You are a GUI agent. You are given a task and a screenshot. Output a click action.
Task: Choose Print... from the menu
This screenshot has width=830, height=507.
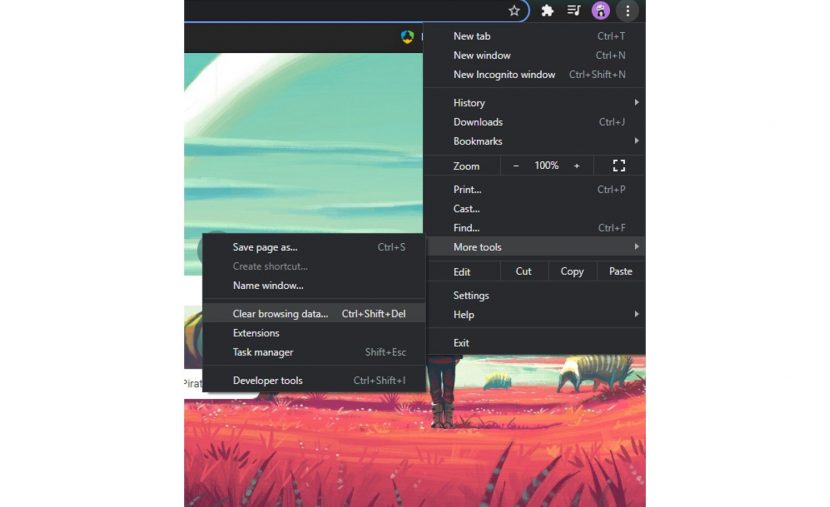pos(535,189)
